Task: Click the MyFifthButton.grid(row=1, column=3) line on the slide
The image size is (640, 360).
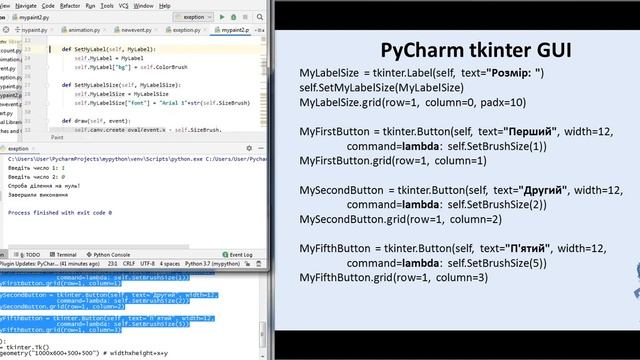Action: coord(393,278)
